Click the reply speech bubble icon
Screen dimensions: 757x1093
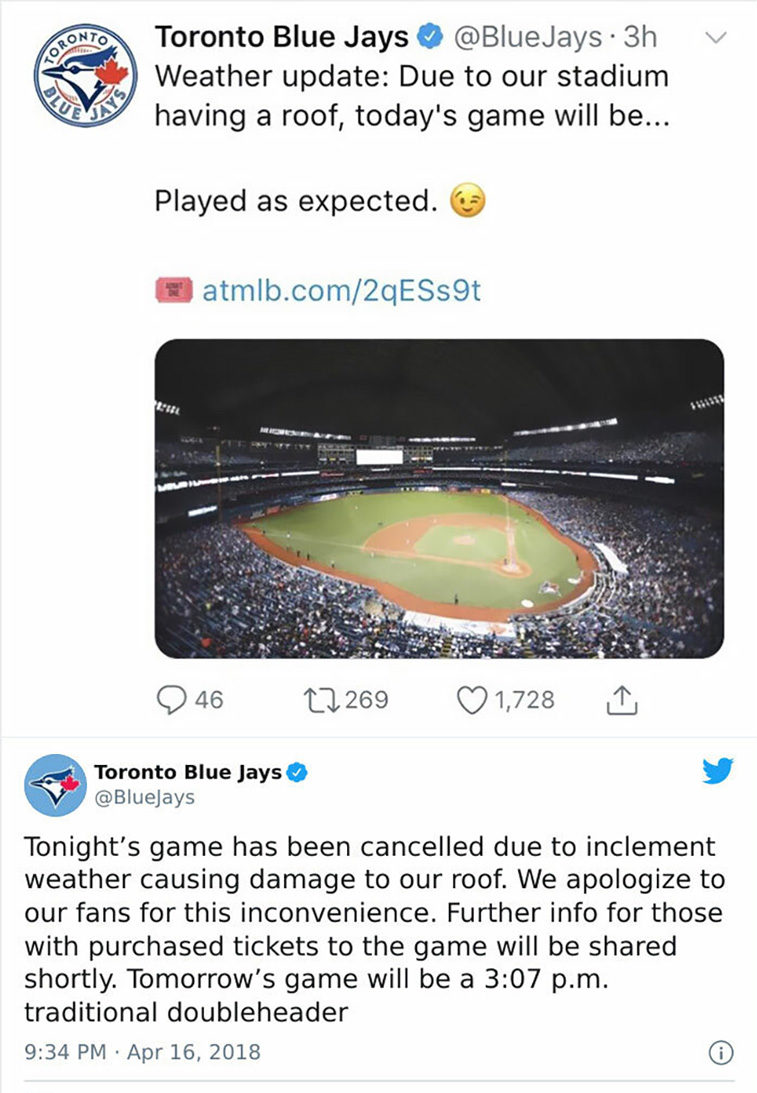(171, 700)
